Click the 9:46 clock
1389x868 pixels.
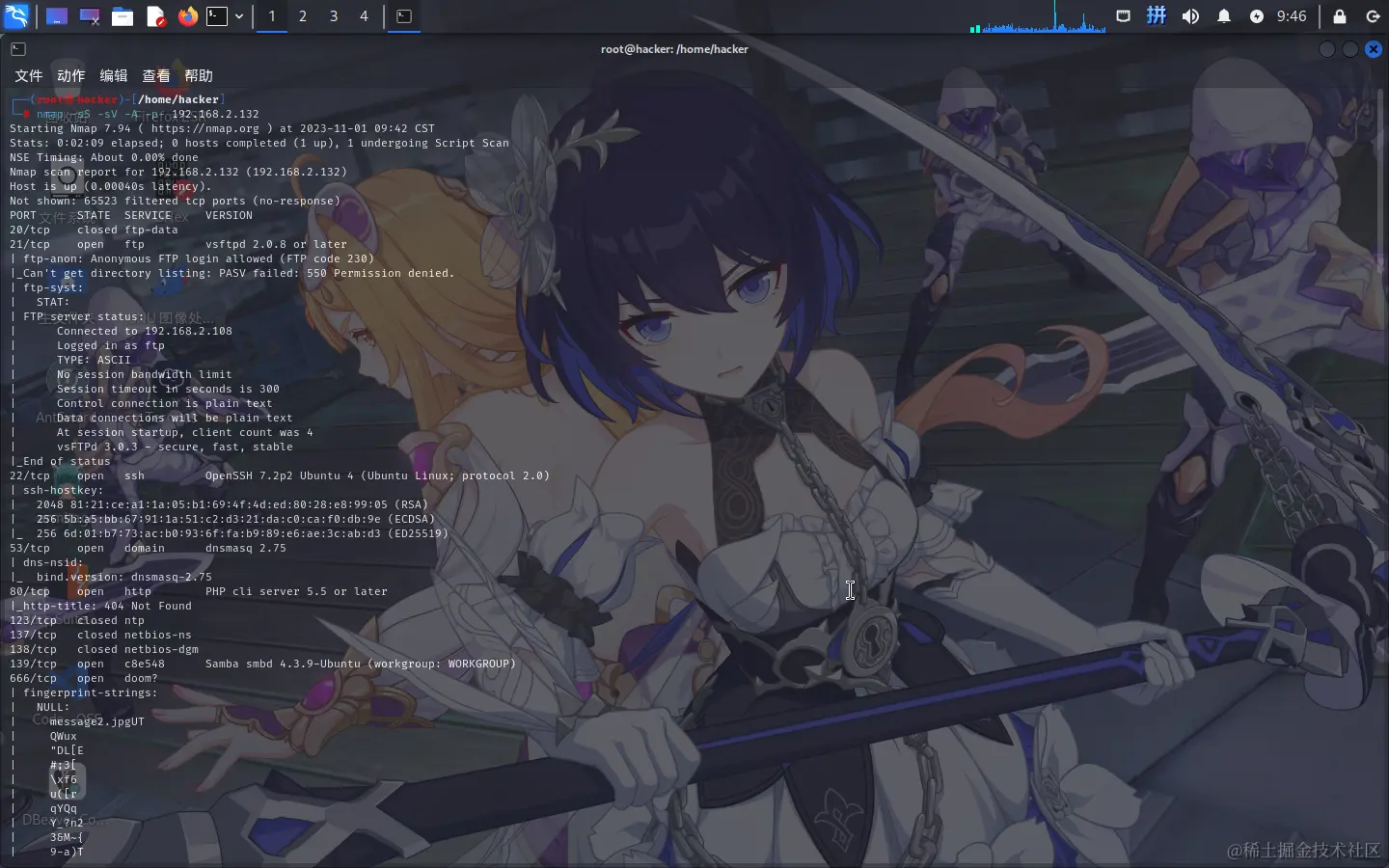click(x=1292, y=16)
